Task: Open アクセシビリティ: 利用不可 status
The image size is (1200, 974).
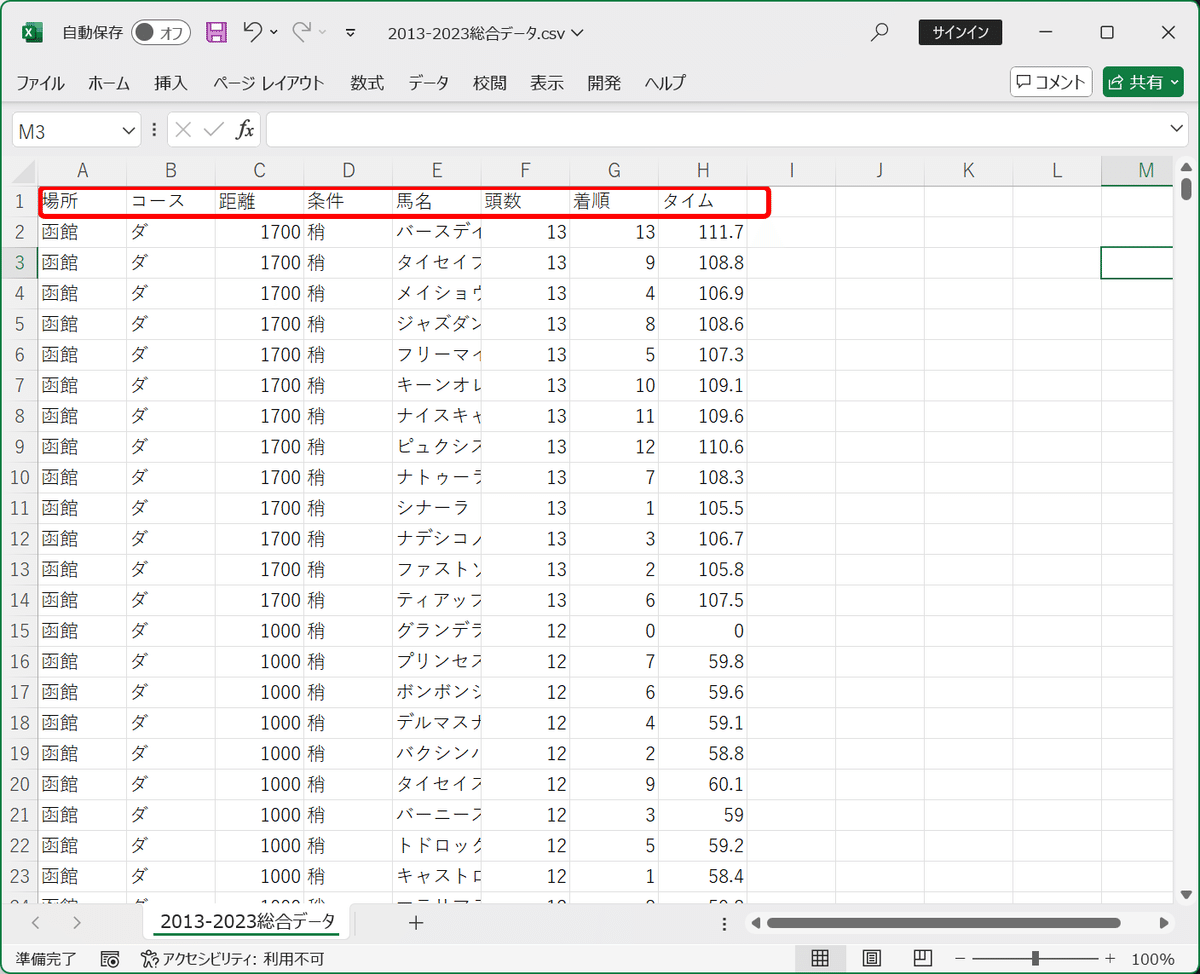Action: pos(233,958)
